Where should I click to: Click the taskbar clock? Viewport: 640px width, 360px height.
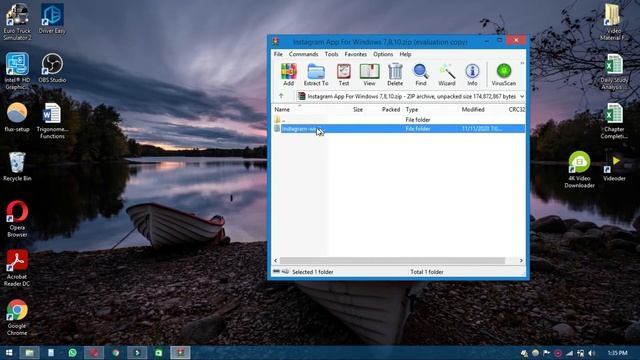(x=618, y=353)
